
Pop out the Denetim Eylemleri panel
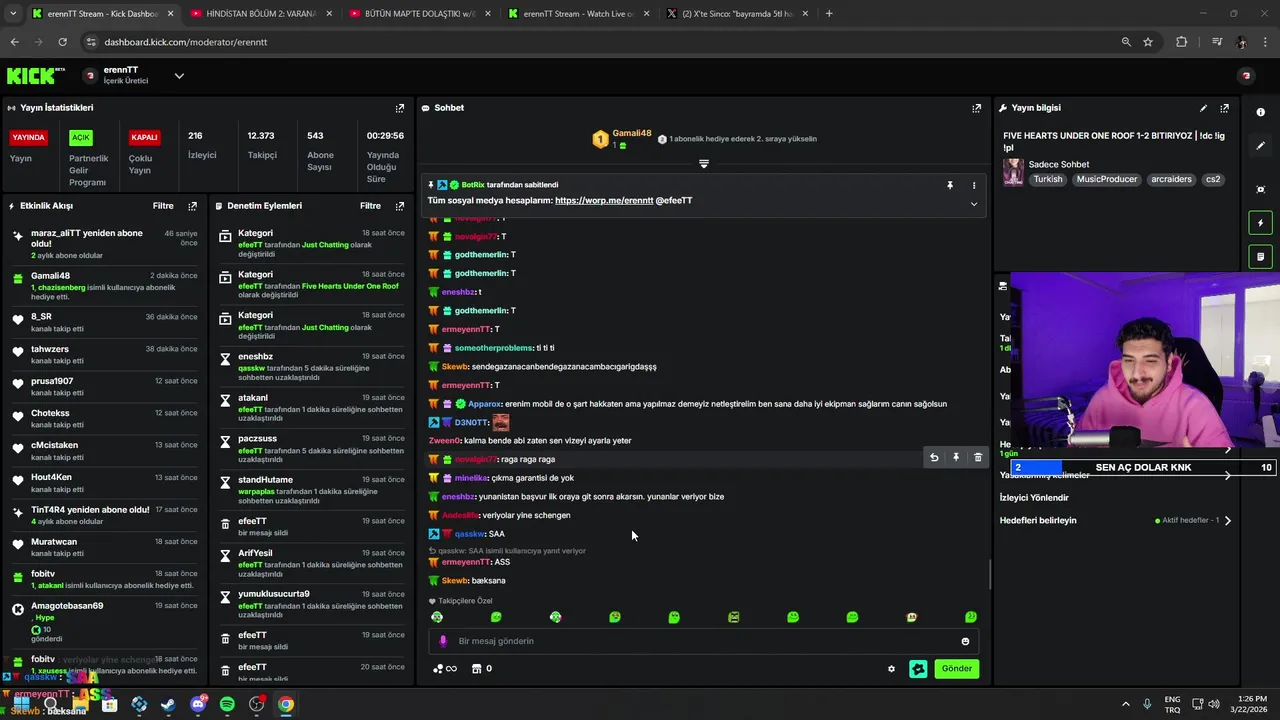tap(400, 206)
